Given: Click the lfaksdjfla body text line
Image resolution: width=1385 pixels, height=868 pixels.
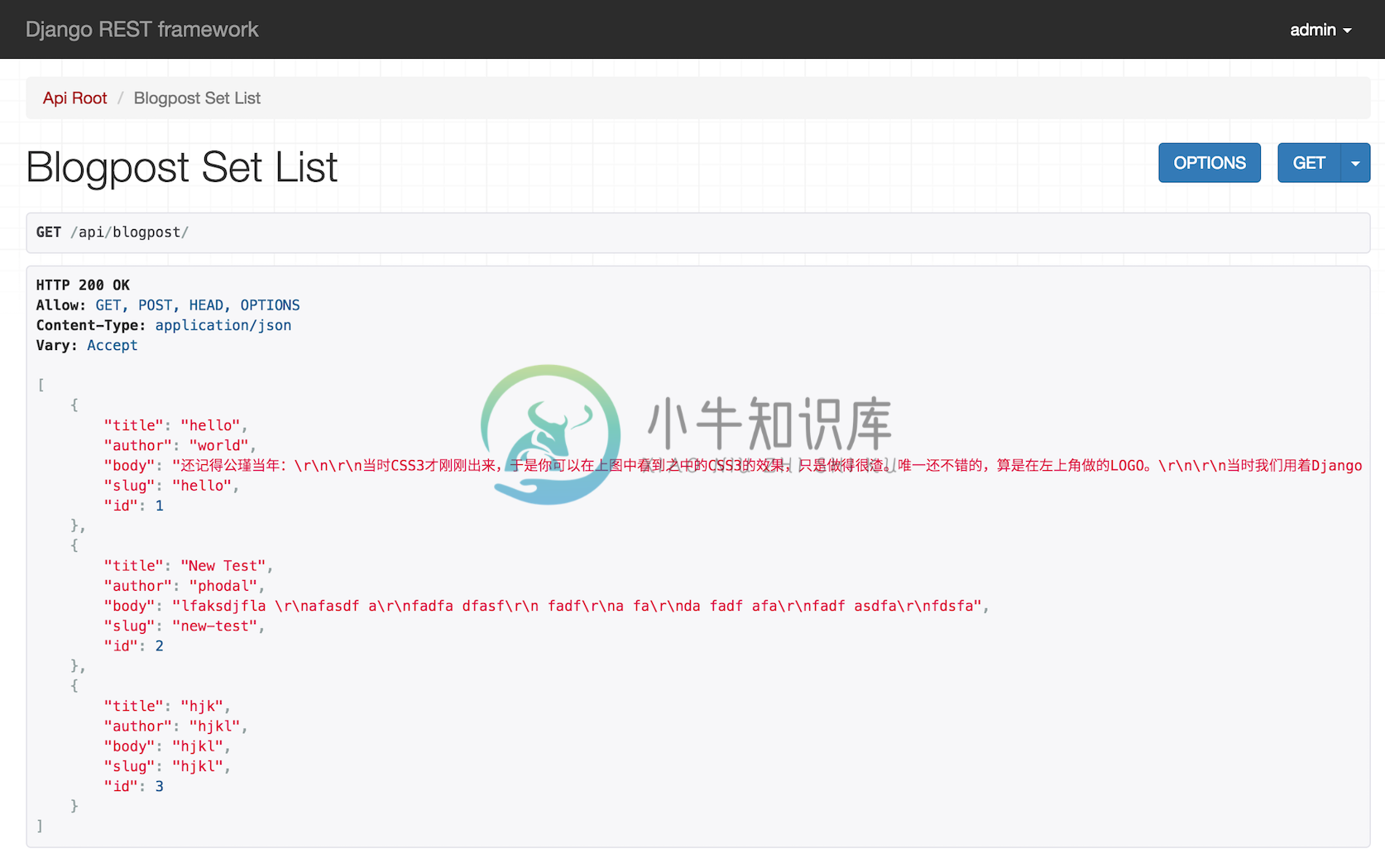Looking at the screenshot, I should pyautogui.click(x=546, y=606).
